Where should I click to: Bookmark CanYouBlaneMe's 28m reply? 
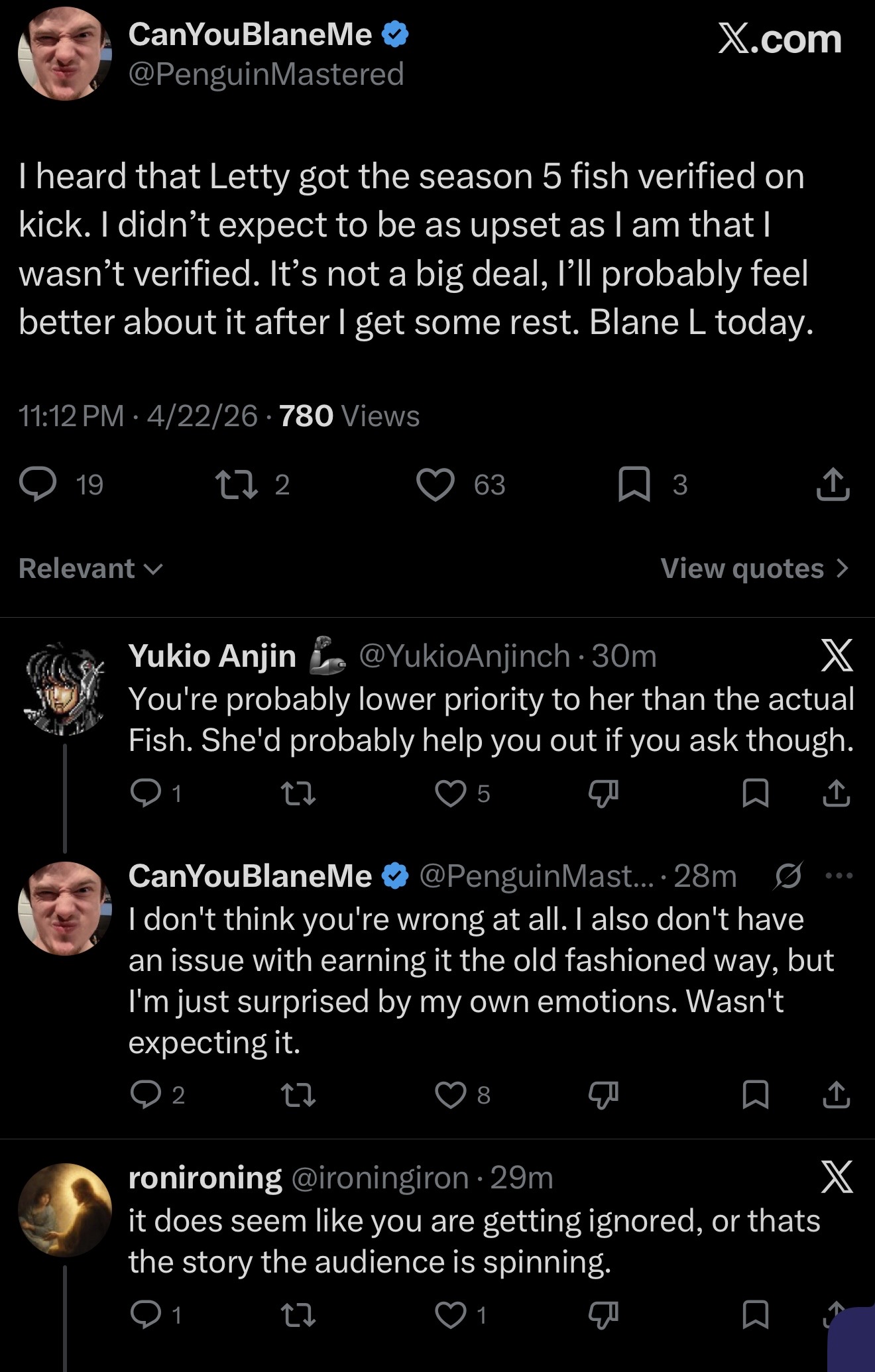[756, 1095]
